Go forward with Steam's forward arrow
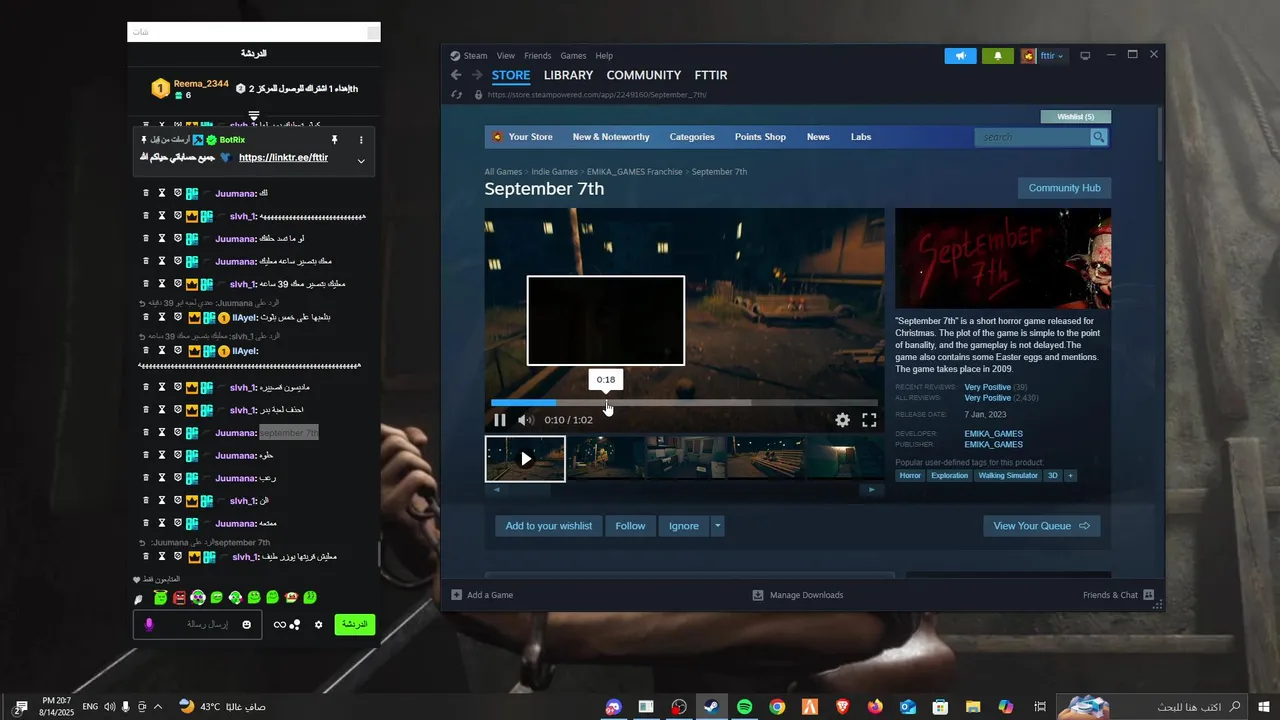 click(477, 75)
